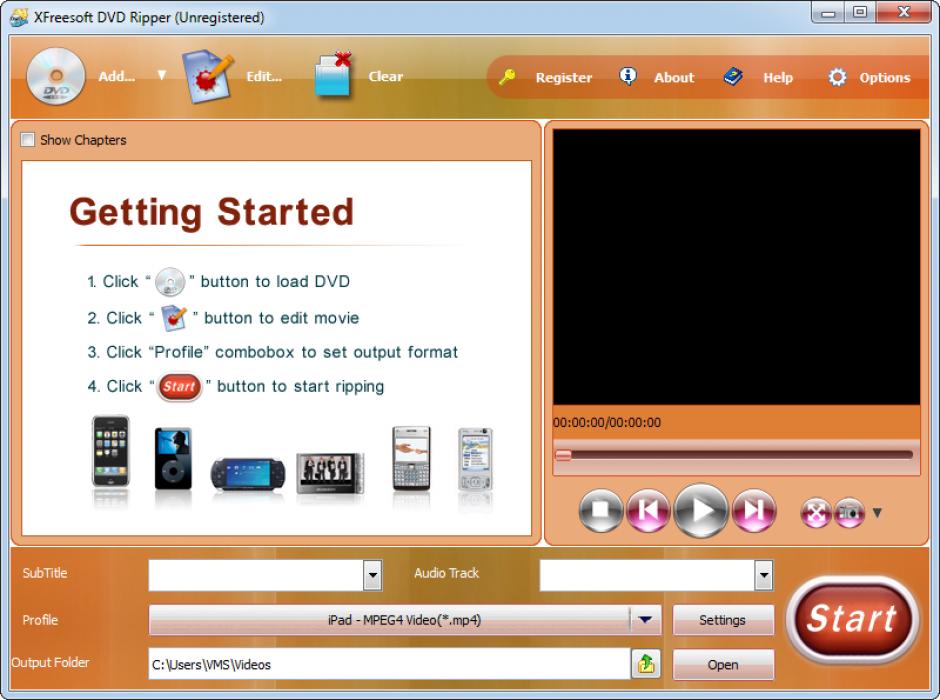The width and height of the screenshot is (940, 700).
Task: Click the iPhone device thumbnail
Action: [x=110, y=451]
